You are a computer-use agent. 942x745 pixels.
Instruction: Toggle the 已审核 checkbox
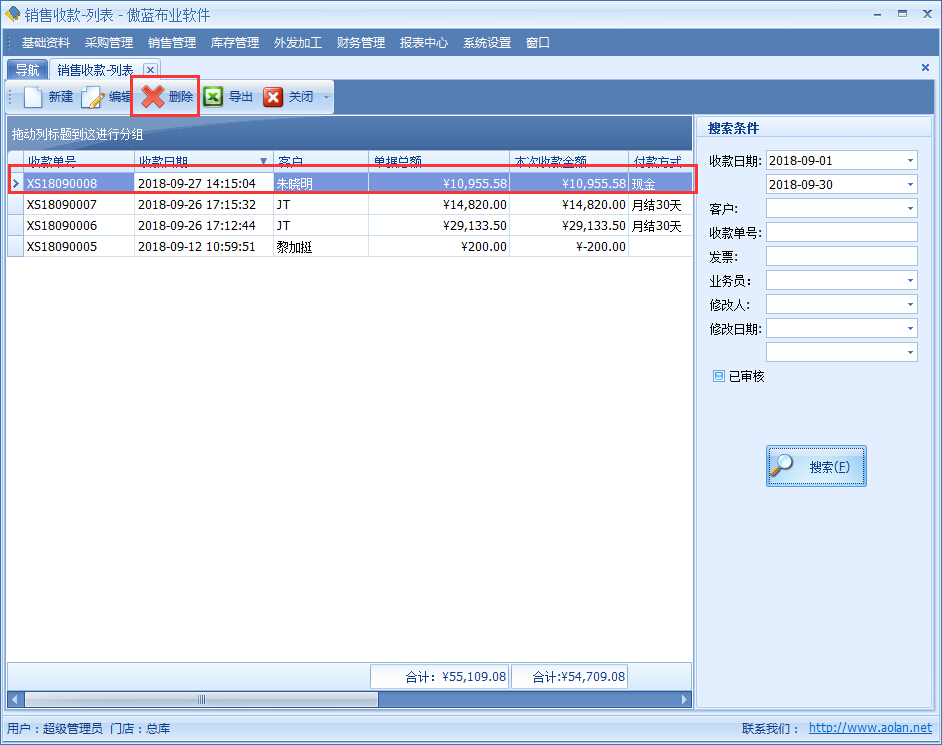(718, 376)
